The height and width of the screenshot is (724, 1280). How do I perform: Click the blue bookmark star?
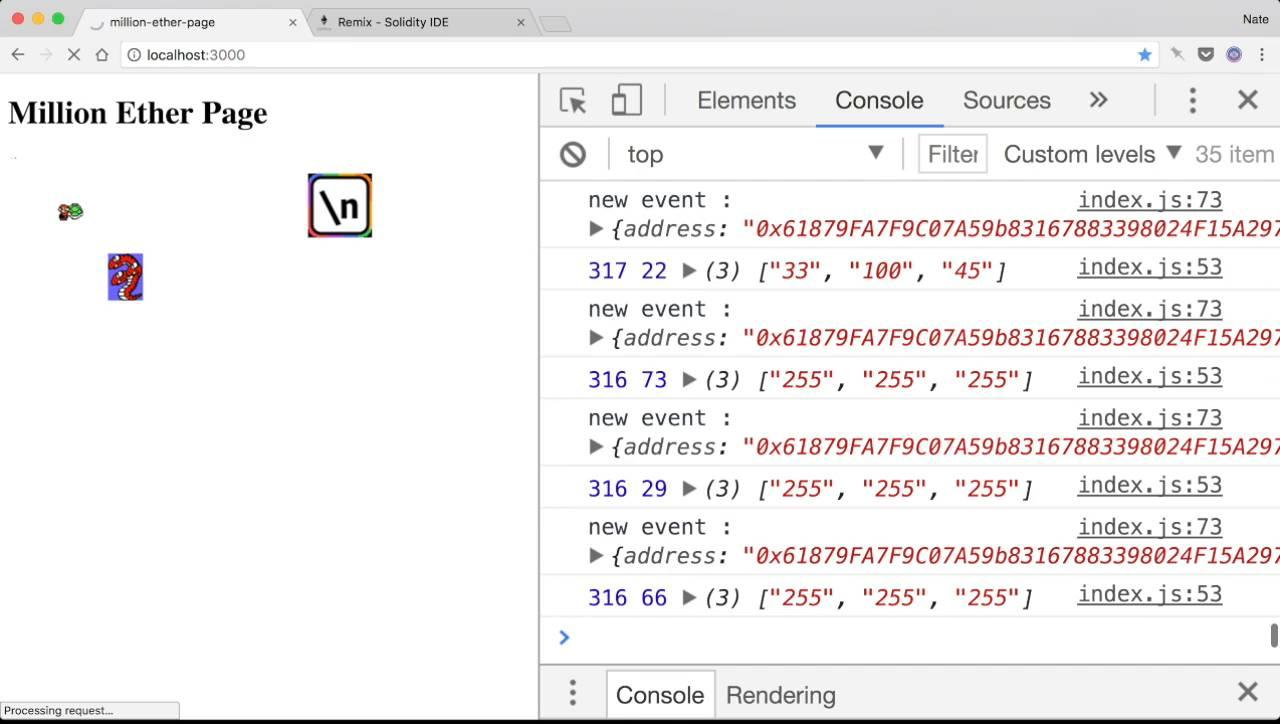1145,55
